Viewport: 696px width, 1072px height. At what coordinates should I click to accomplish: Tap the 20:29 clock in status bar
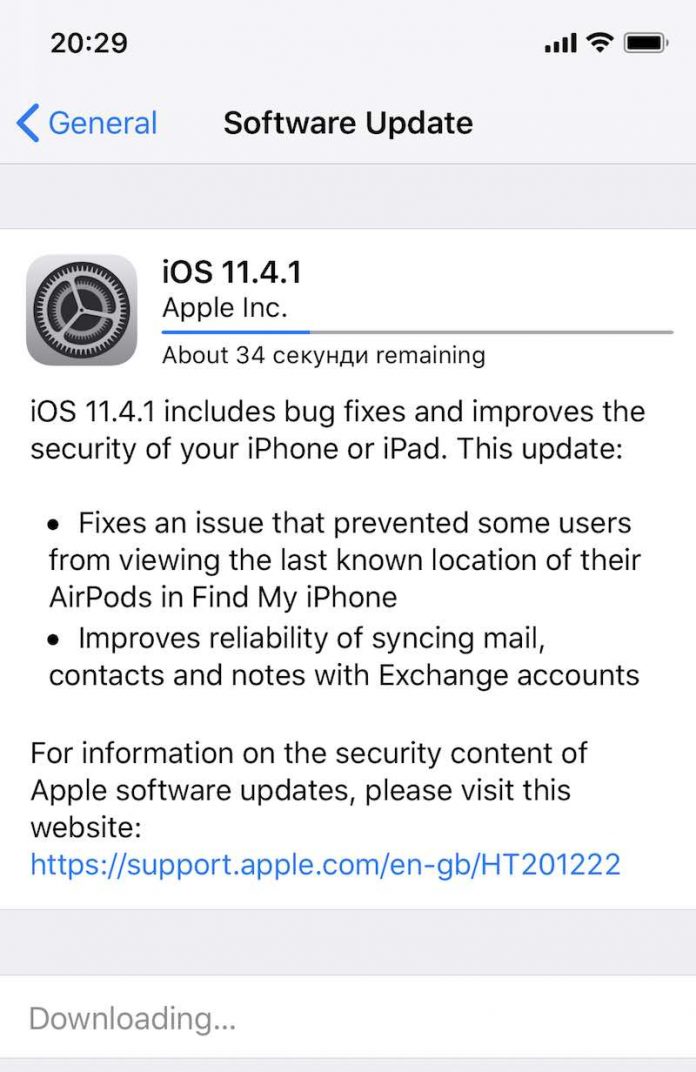tap(89, 43)
